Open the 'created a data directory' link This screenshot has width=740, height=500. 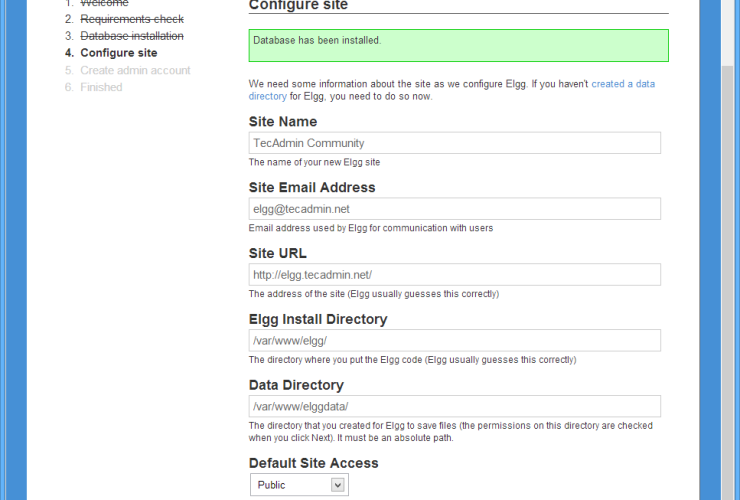622,84
